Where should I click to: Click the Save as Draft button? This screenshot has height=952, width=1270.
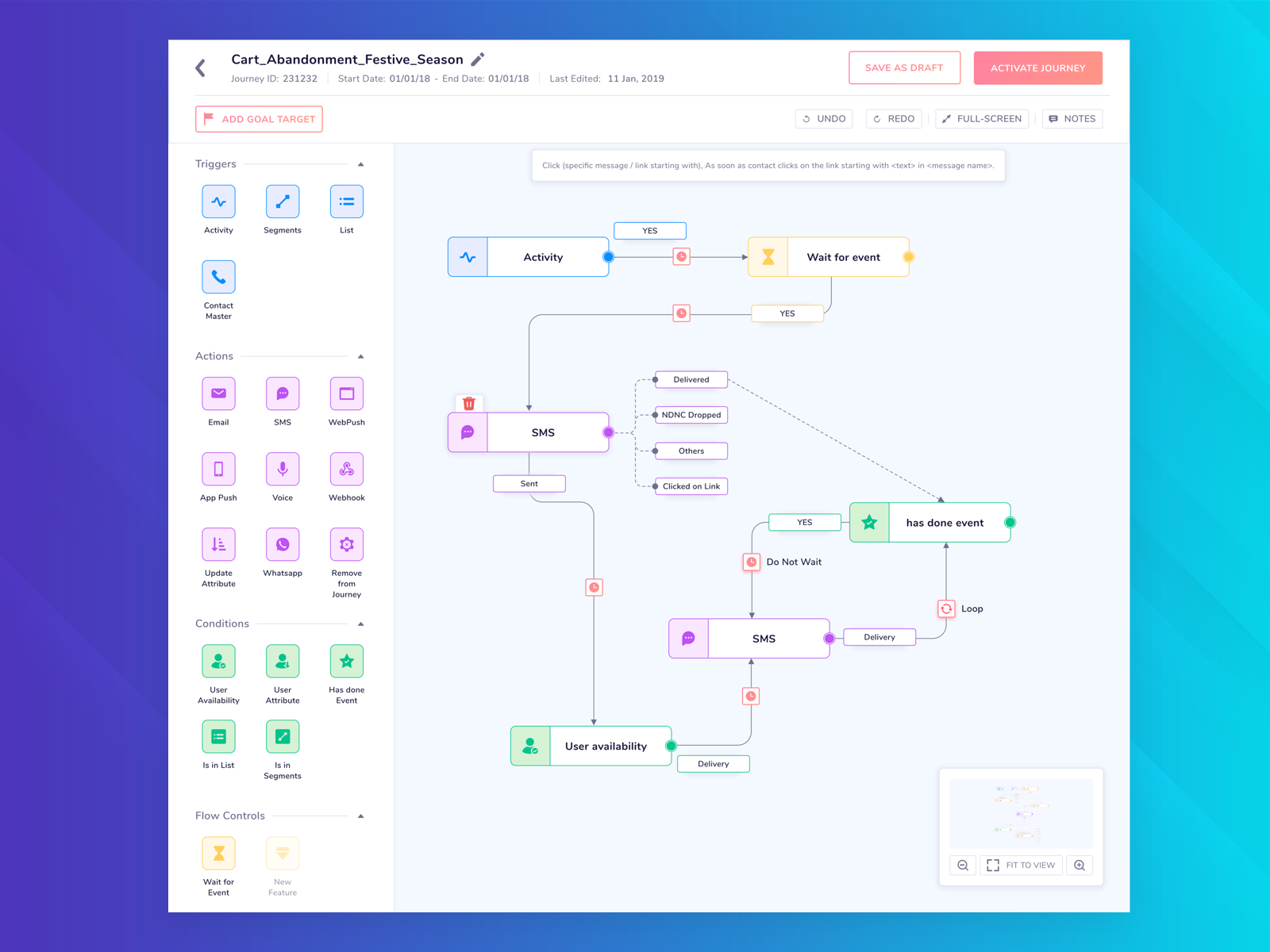point(904,67)
